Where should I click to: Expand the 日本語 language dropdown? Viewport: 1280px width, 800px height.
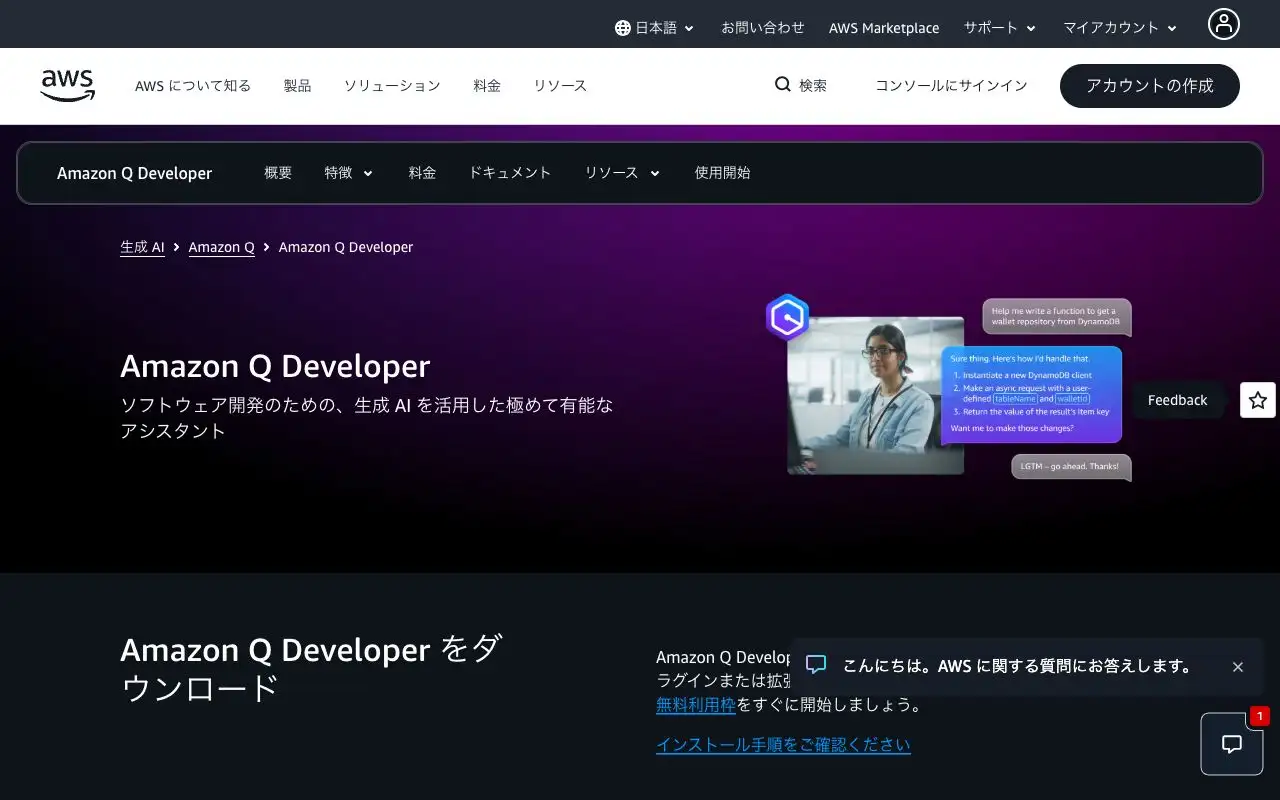click(655, 28)
